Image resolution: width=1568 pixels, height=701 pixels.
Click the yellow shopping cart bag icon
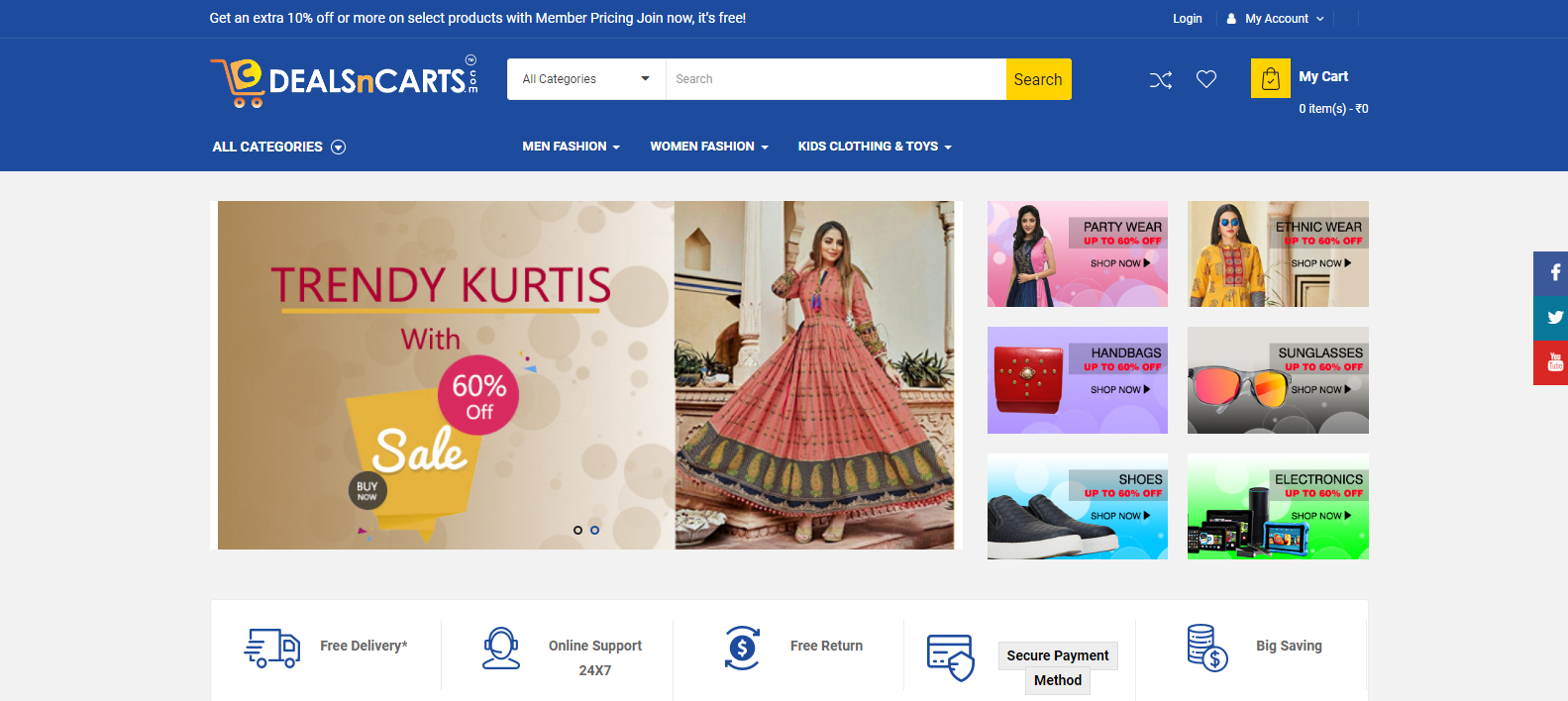point(1270,79)
